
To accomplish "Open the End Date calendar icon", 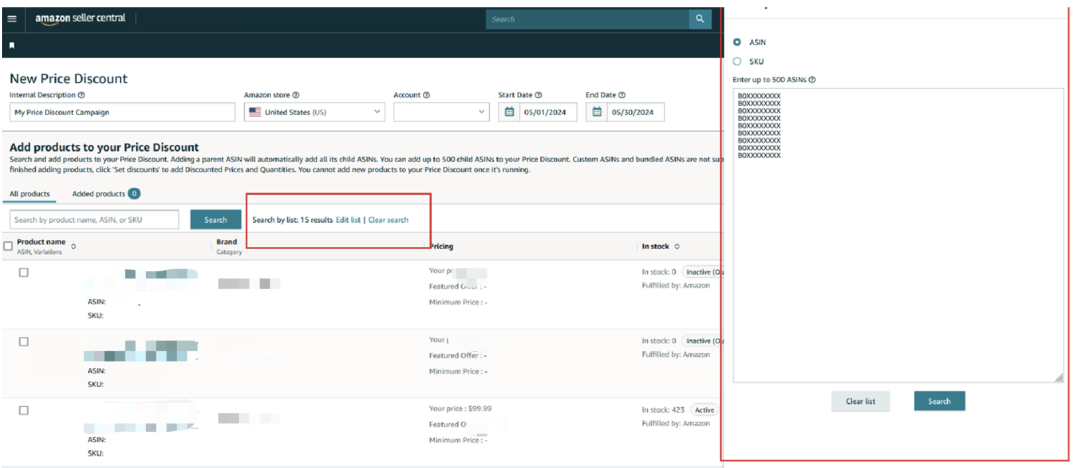I will point(597,112).
